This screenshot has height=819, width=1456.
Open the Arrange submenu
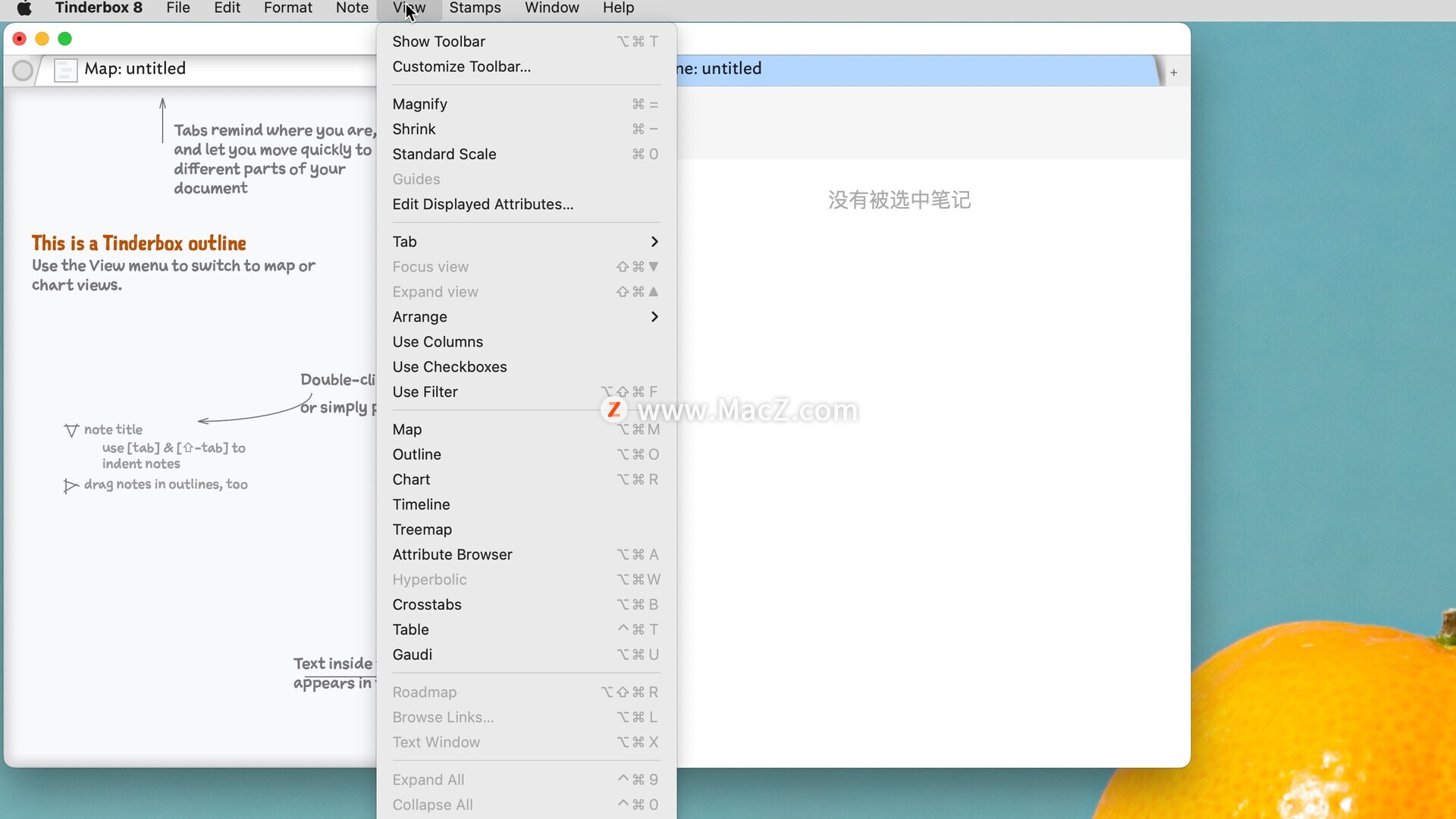point(526,317)
